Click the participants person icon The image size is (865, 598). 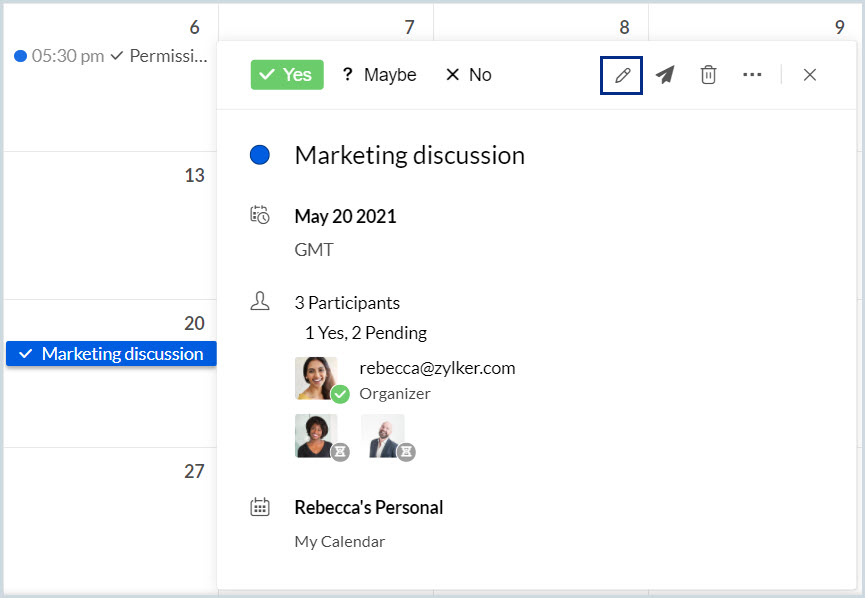click(x=260, y=302)
